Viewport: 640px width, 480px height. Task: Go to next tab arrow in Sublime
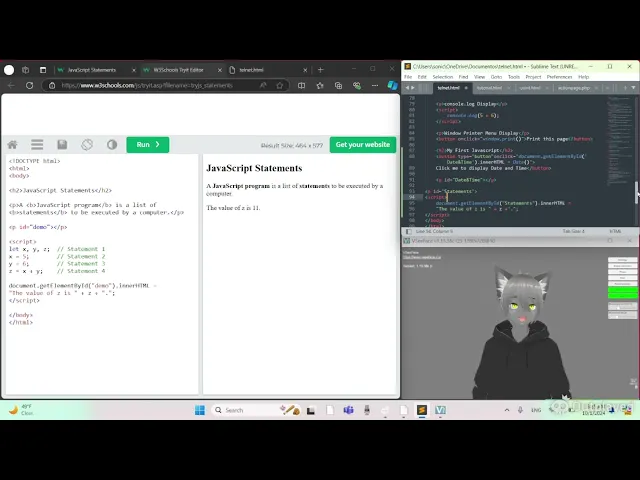tap(413, 88)
